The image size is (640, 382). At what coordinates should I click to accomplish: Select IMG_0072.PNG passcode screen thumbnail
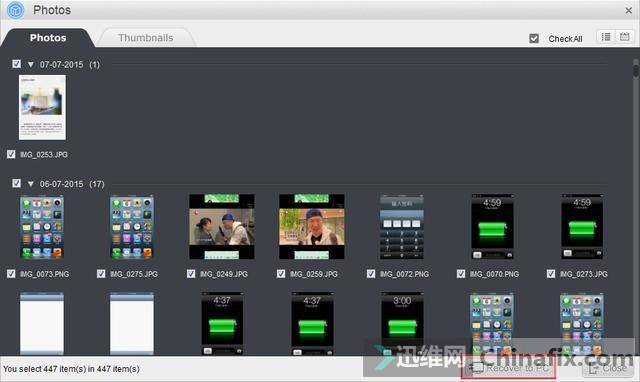402,227
